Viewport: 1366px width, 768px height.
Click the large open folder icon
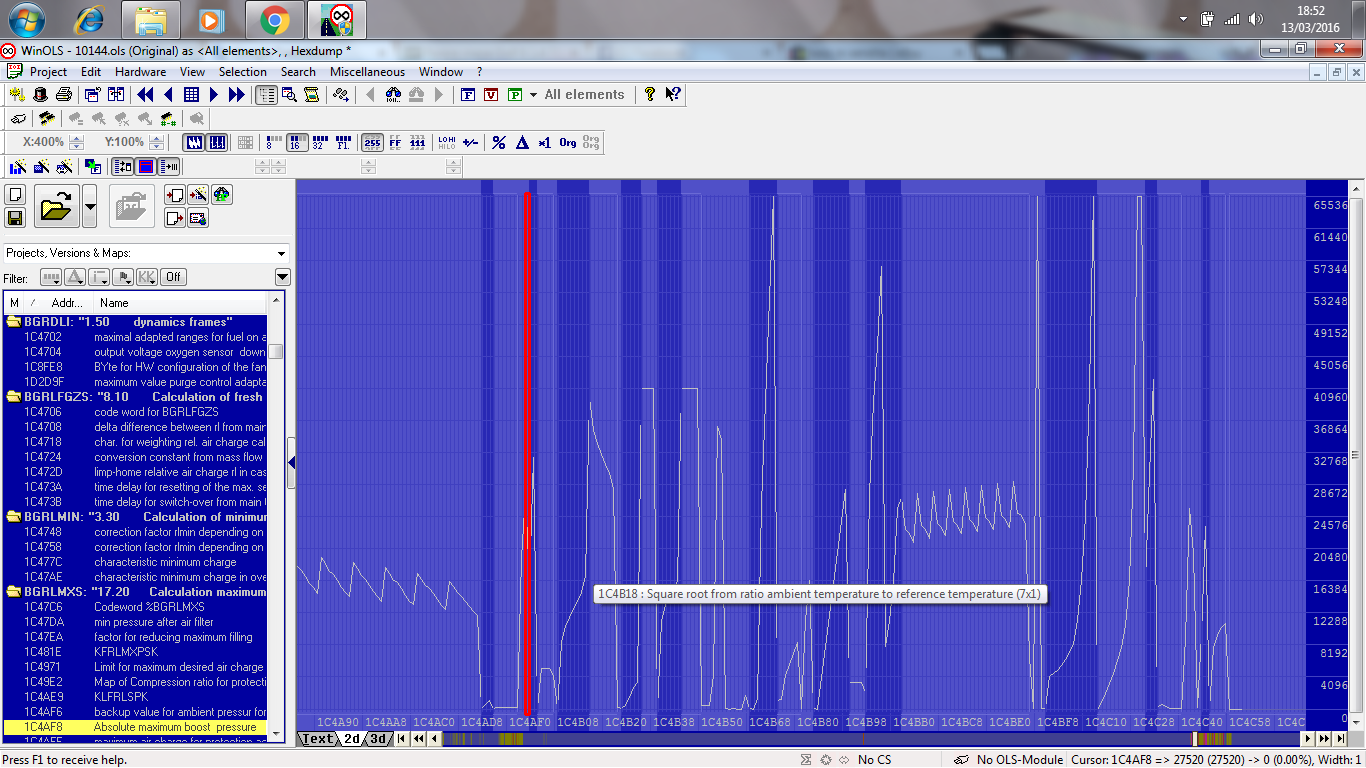56,207
